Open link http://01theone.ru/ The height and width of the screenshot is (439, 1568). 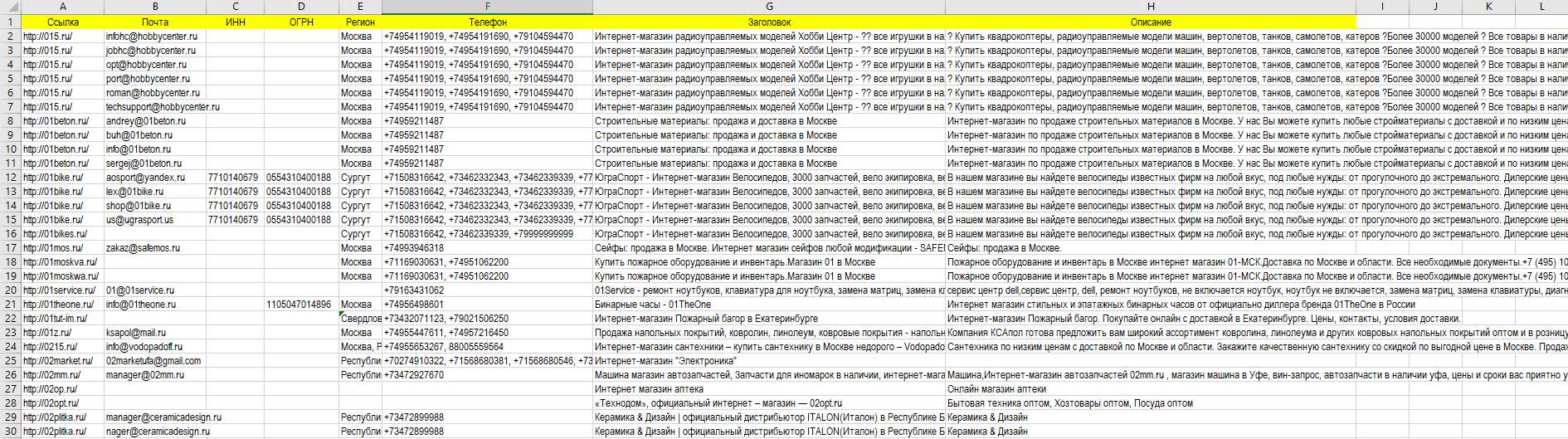point(58,305)
